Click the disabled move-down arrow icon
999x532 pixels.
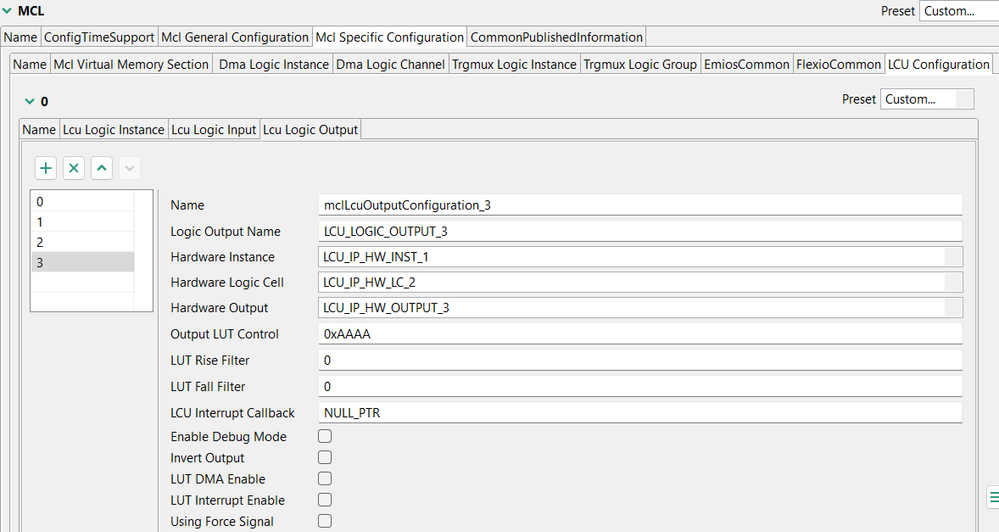click(129, 168)
